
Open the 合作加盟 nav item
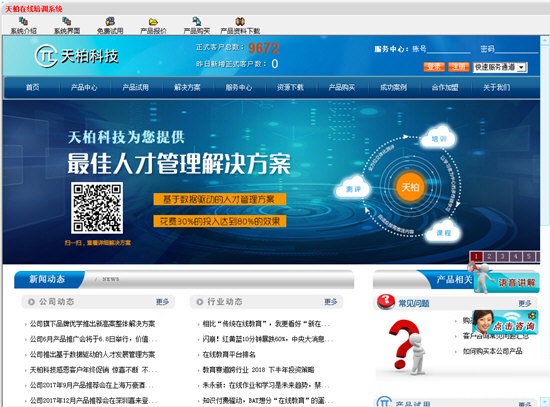coord(445,87)
